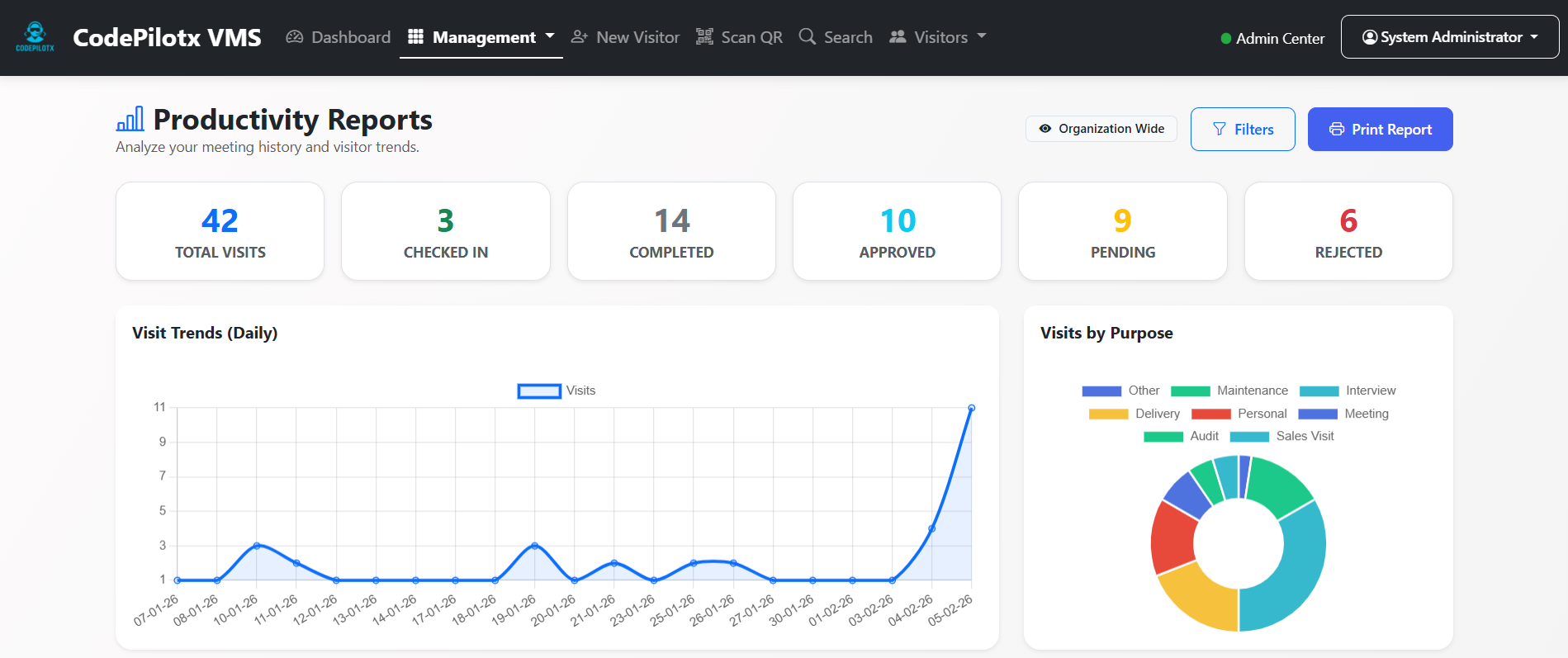1568x658 pixels.
Task: Select the 42 Total Visits card
Action: [x=220, y=231]
